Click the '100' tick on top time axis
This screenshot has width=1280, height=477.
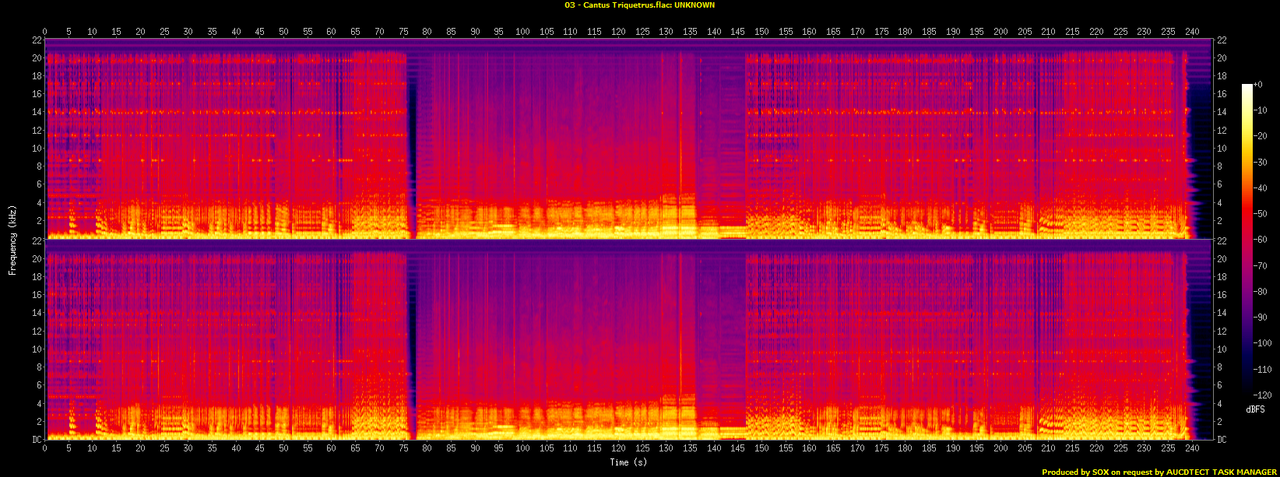point(522,31)
